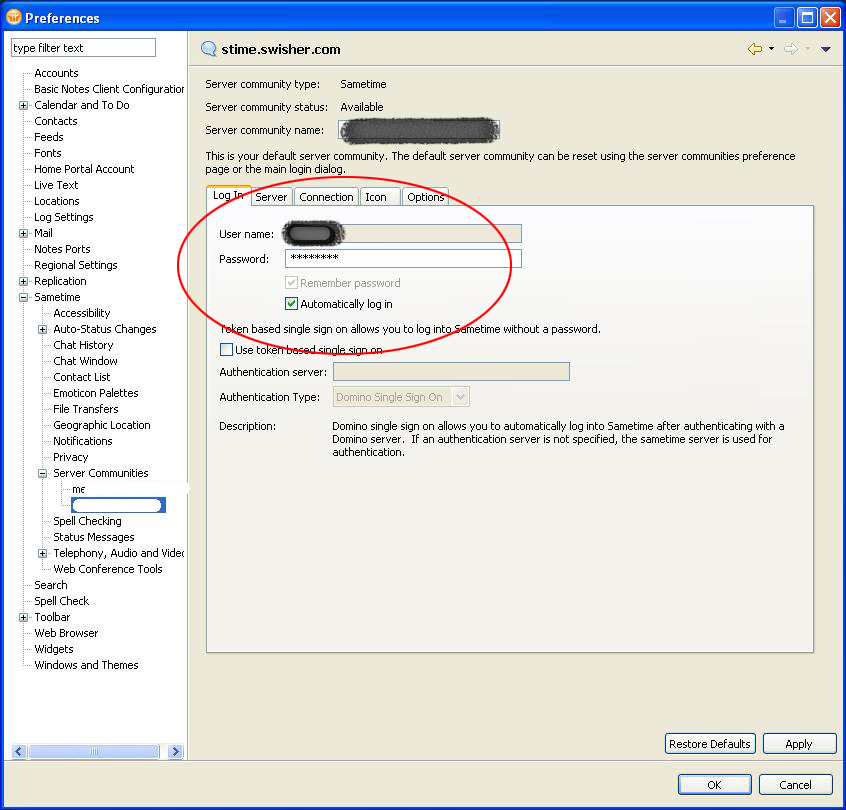Select Spell Checking under Sametime
The width and height of the screenshot is (846, 810).
tap(87, 521)
